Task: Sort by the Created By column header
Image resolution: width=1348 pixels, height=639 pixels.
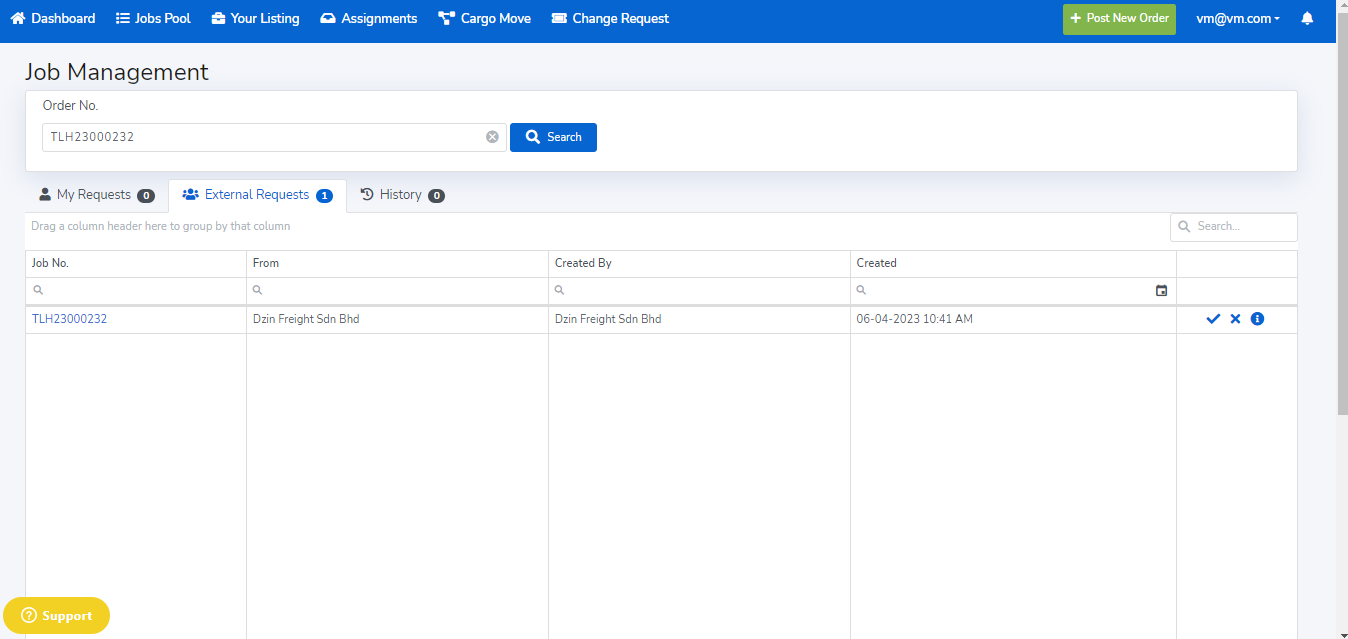Action: 583,263
